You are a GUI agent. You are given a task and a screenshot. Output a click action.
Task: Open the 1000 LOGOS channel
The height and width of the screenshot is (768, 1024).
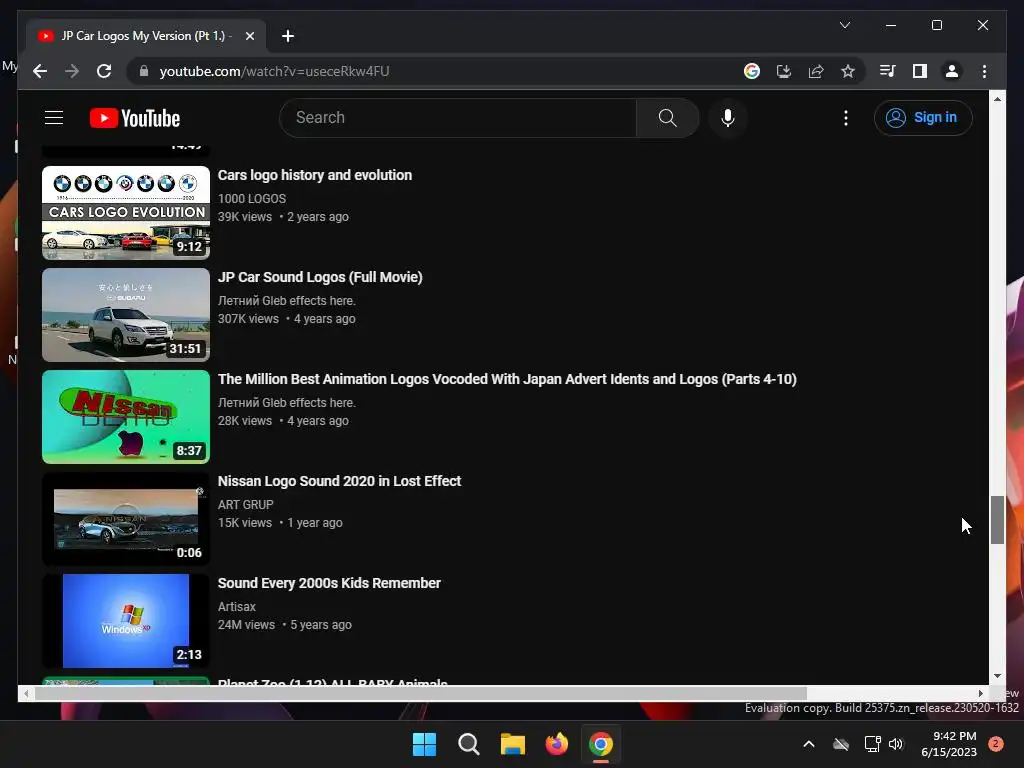pyautogui.click(x=252, y=199)
